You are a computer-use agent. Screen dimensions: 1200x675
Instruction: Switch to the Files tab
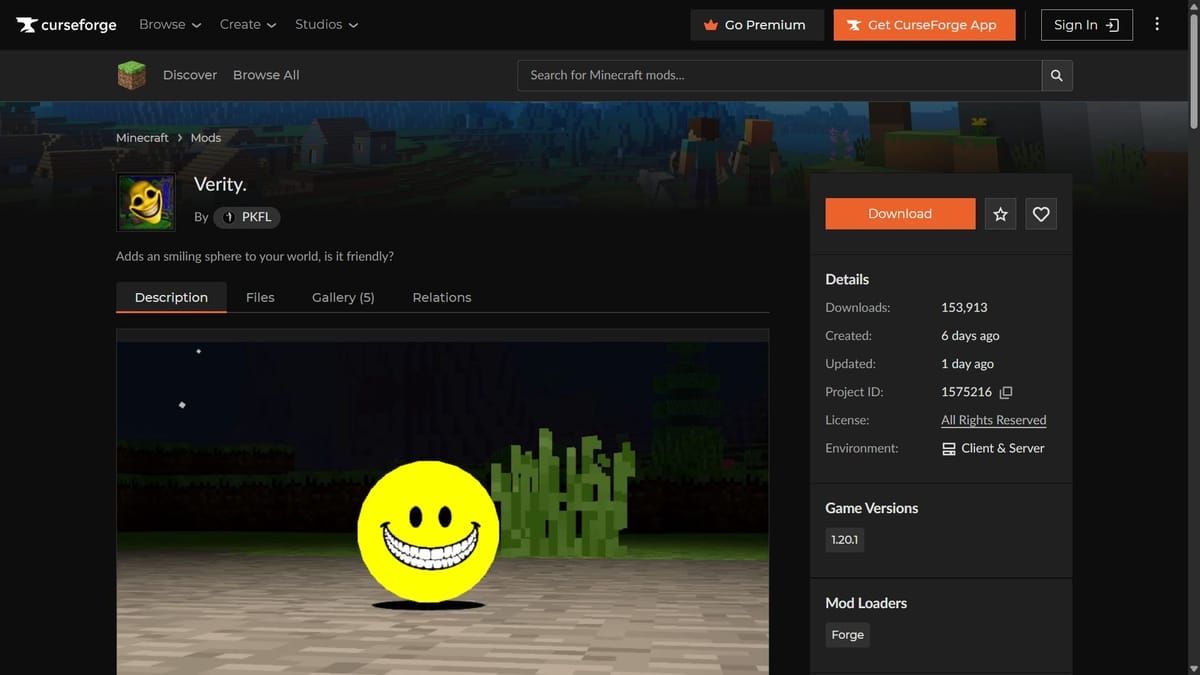point(260,297)
